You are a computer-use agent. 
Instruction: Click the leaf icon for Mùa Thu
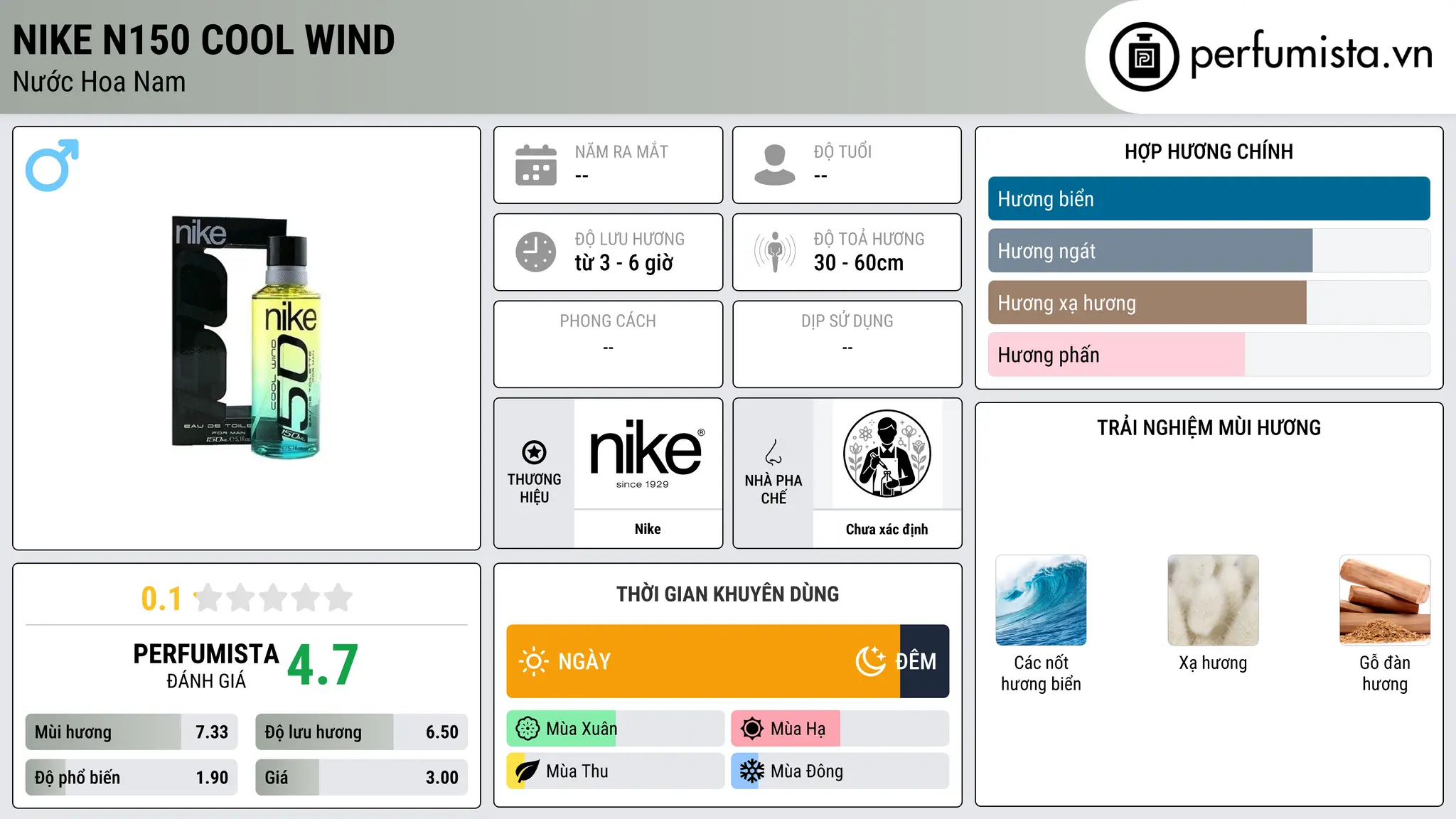(x=528, y=771)
